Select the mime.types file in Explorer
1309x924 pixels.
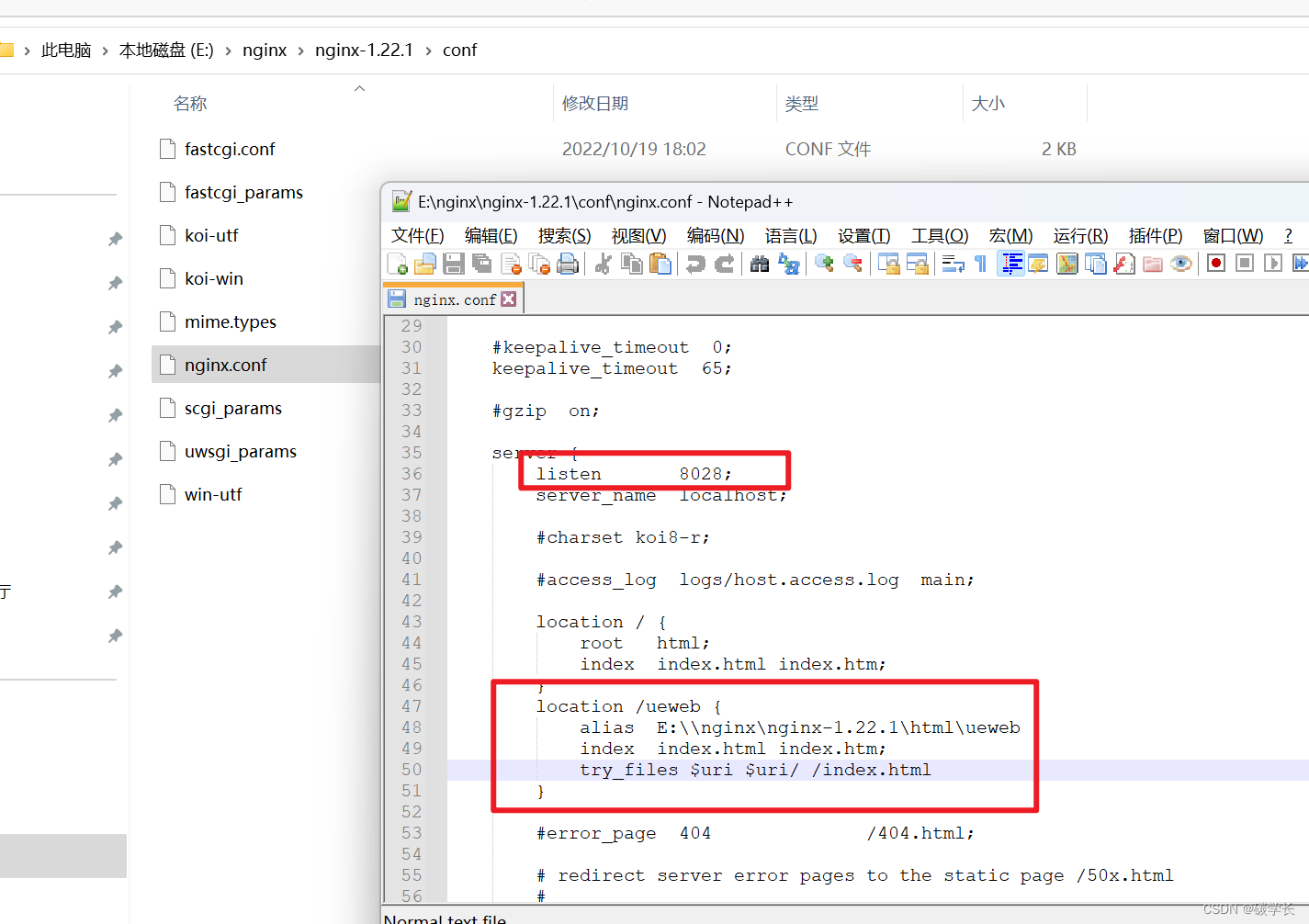click(x=231, y=321)
